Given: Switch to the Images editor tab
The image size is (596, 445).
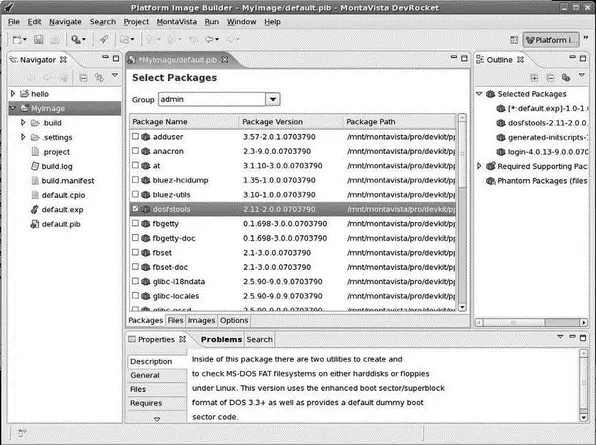Looking at the screenshot, I should coord(201,320).
